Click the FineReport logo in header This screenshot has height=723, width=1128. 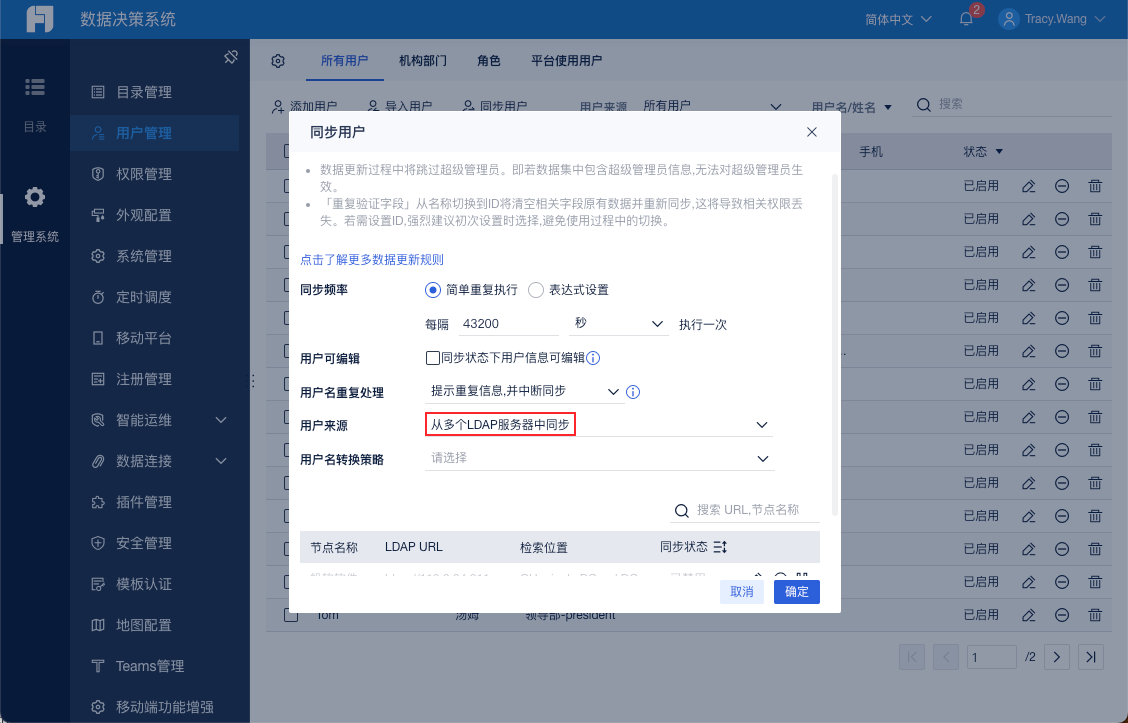point(40,19)
